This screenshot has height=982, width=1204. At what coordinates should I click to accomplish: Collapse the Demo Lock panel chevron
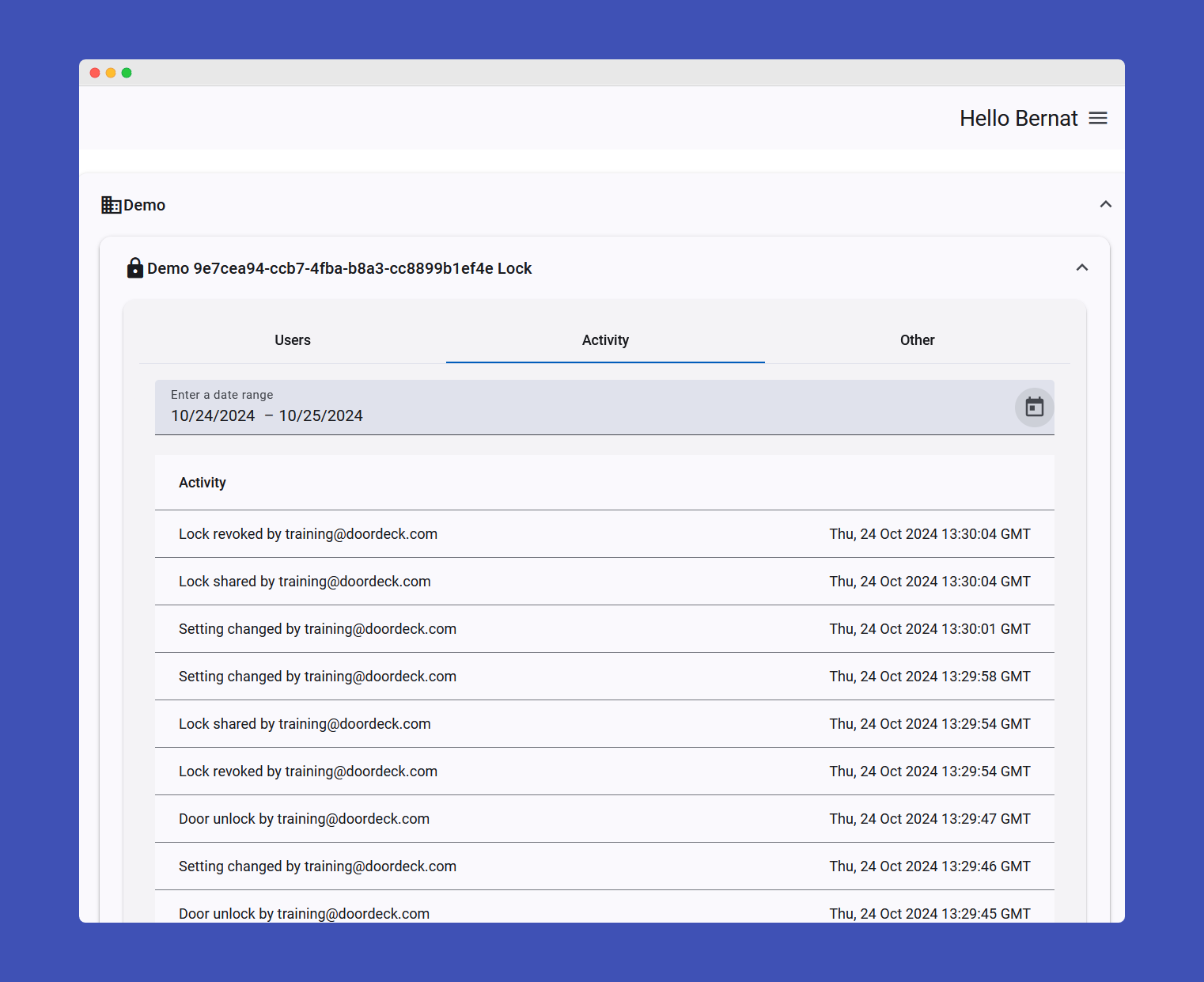coord(1081,268)
